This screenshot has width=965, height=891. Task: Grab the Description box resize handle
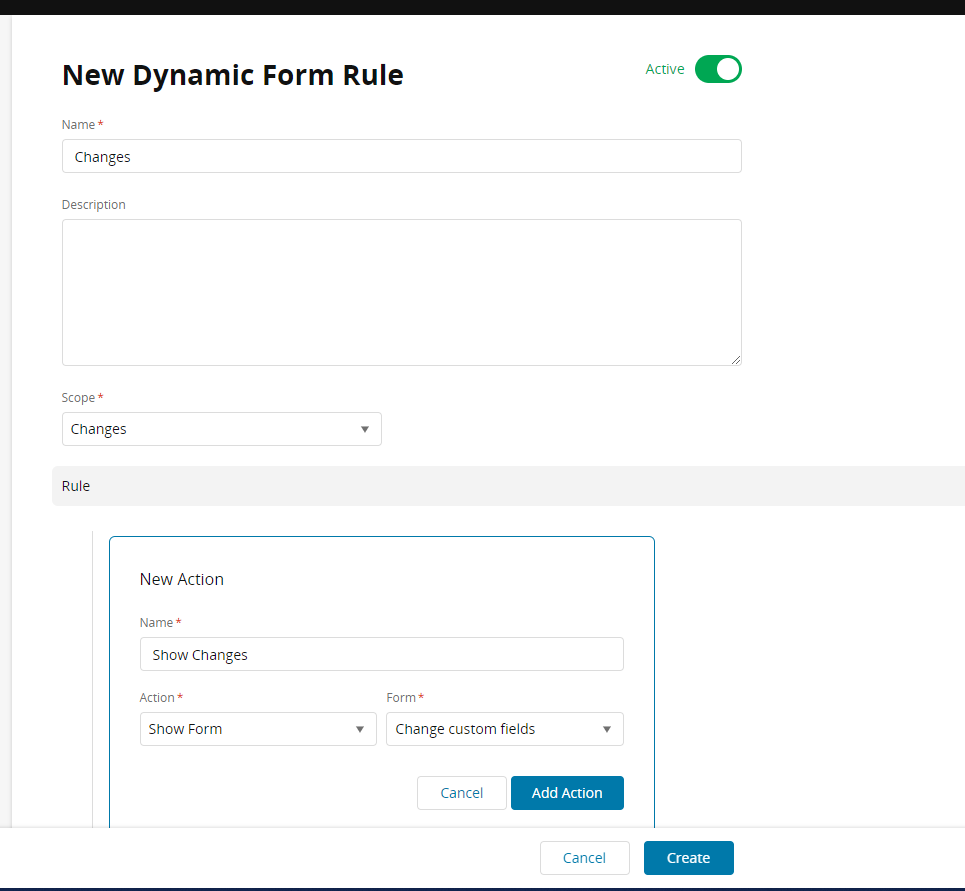coord(736,360)
